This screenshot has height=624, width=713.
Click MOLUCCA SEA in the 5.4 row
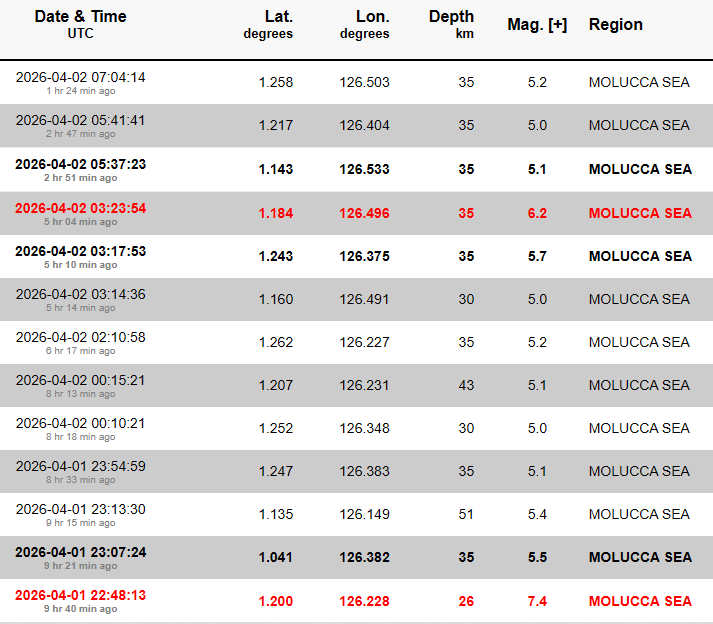tap(639, 514)
